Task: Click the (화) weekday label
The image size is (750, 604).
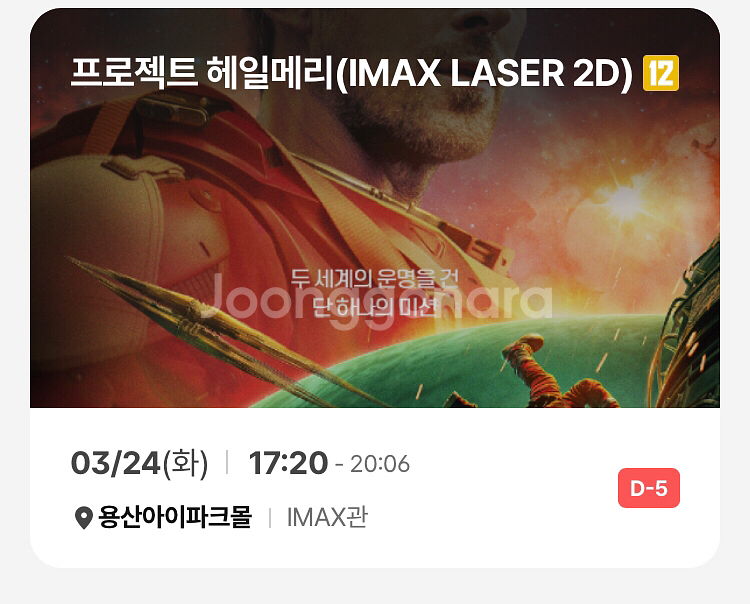Action: pos(185,464)
